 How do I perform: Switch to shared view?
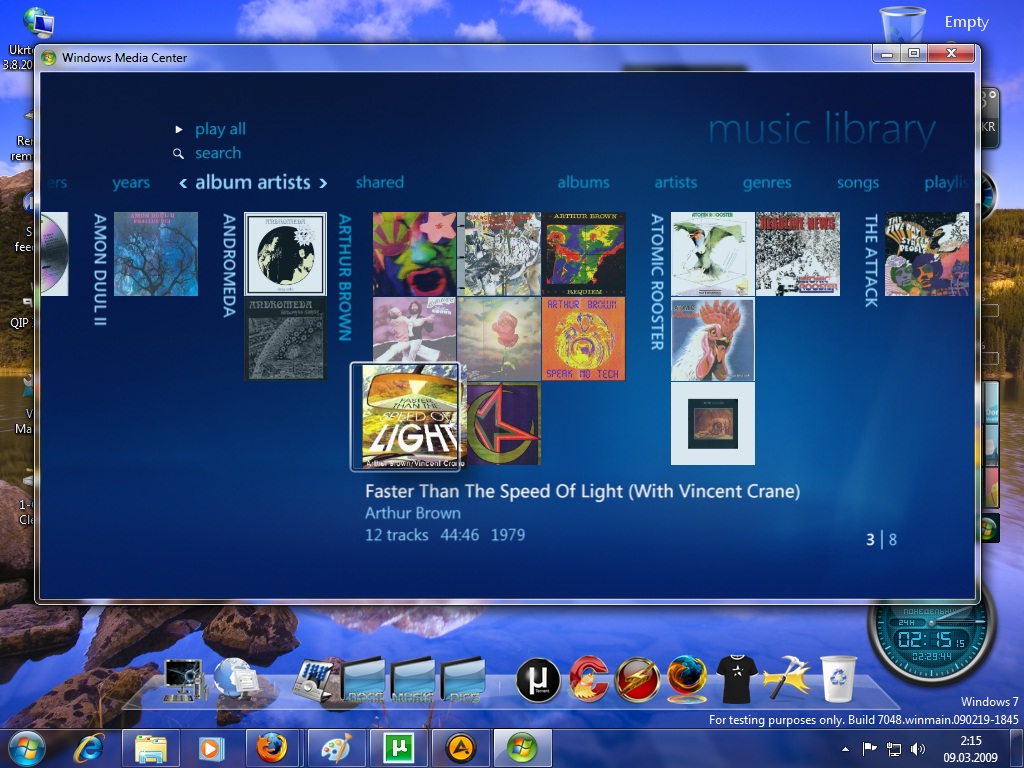[379, 182]
